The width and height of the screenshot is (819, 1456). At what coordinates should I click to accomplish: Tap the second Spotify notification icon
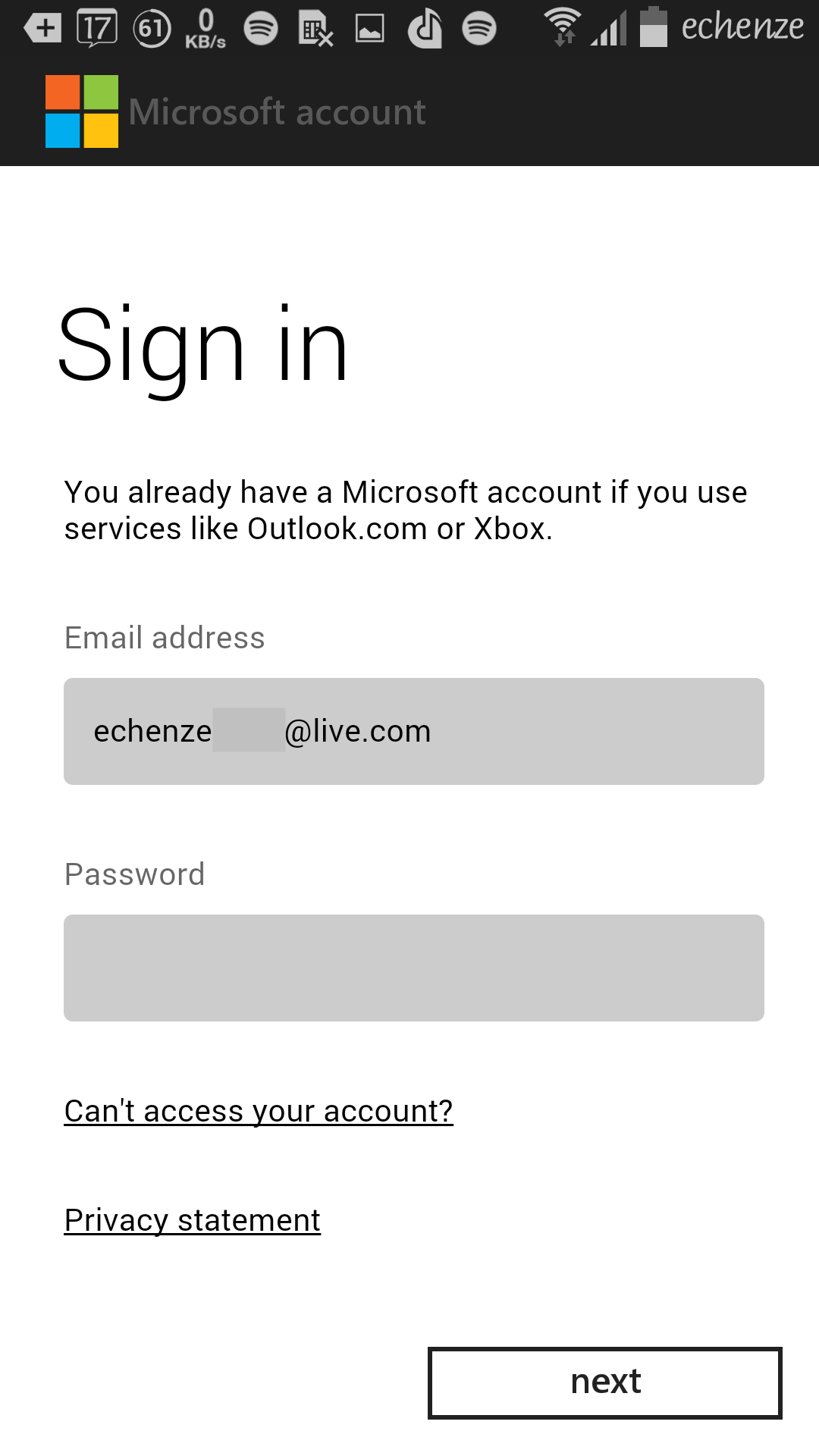(x=479, y=29)
